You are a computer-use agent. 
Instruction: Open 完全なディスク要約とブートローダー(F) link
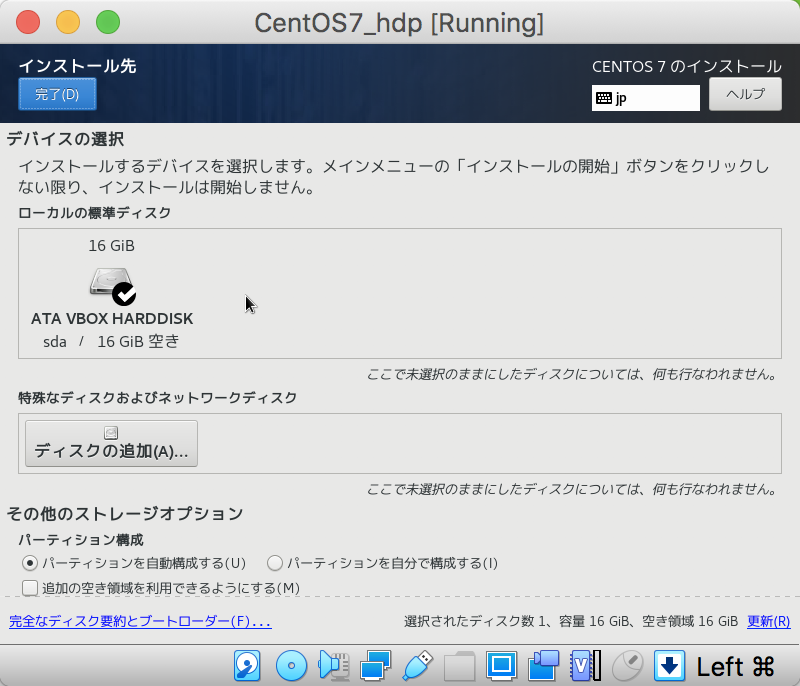coord(140,621)
